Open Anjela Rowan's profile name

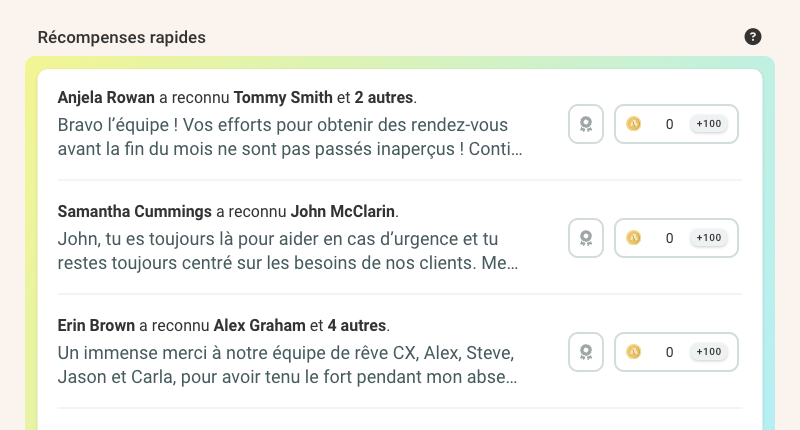click(x=106, y=98)
